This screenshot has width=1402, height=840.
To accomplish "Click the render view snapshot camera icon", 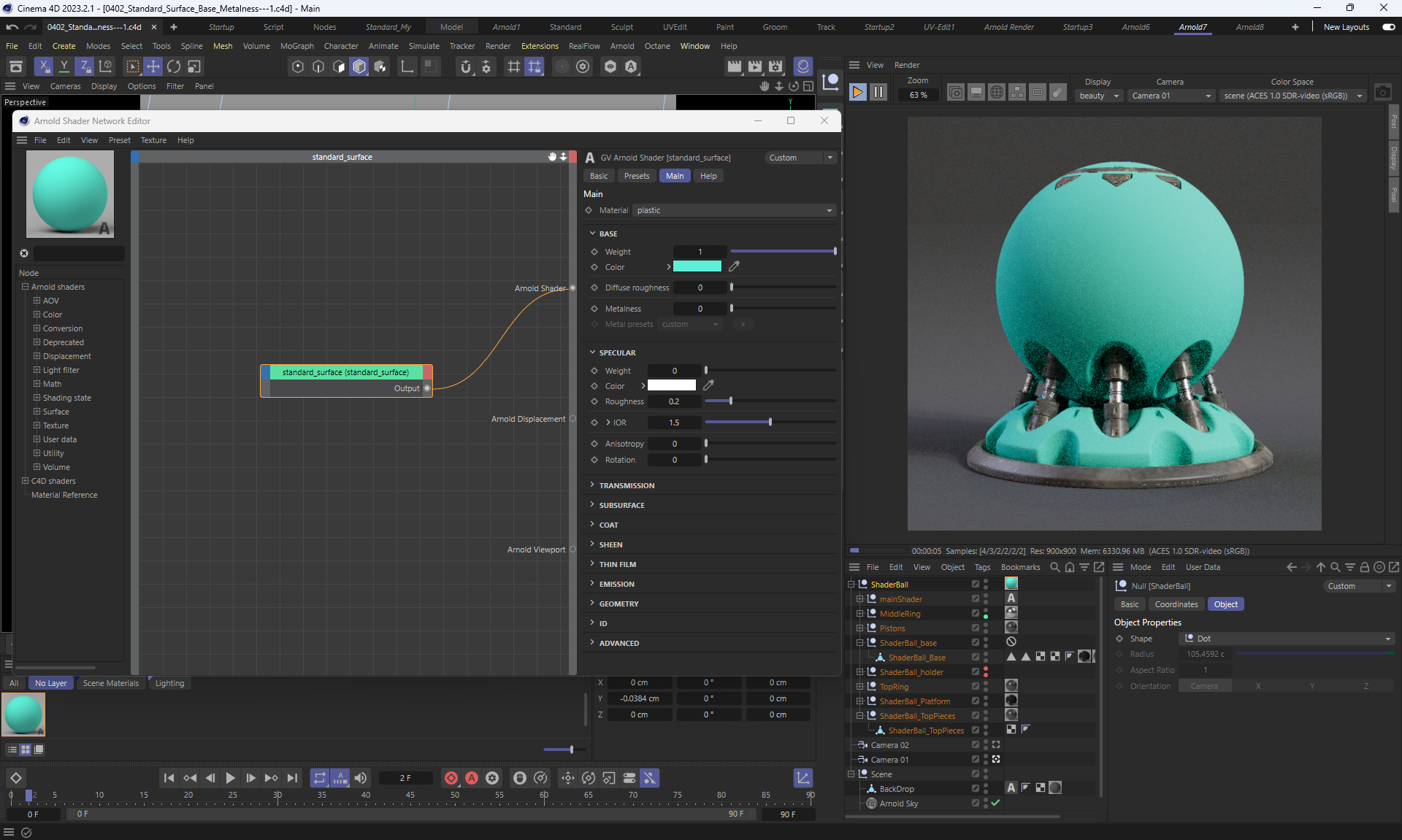I will point(1382,93).
